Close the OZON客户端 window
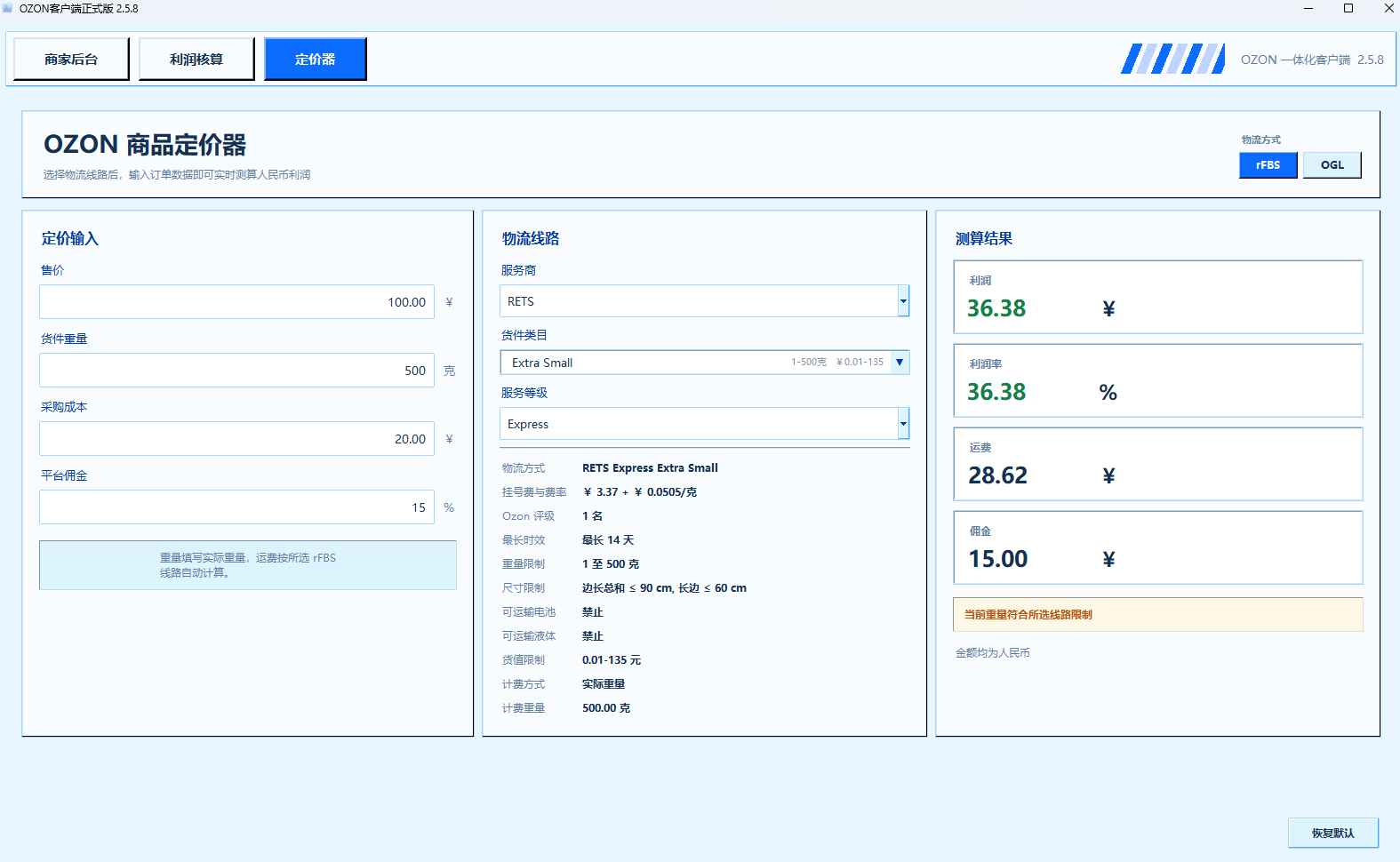 tap(1388, 8)
